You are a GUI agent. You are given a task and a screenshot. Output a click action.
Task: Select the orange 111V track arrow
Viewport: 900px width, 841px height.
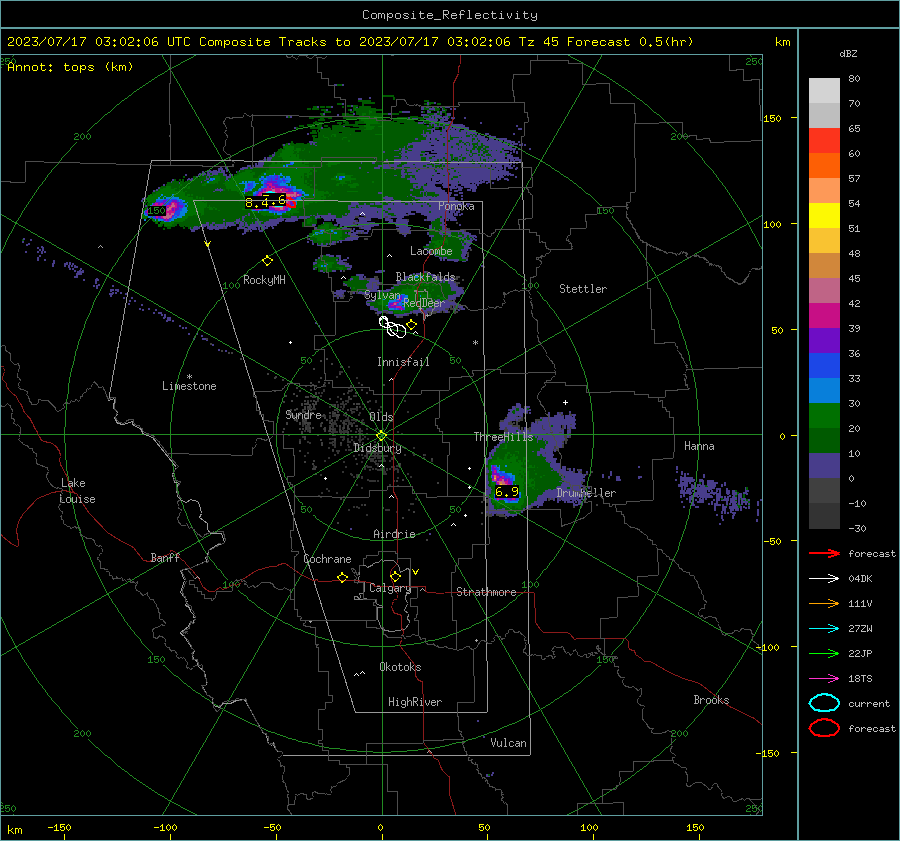pyautogui.click(x=824, y=603)
